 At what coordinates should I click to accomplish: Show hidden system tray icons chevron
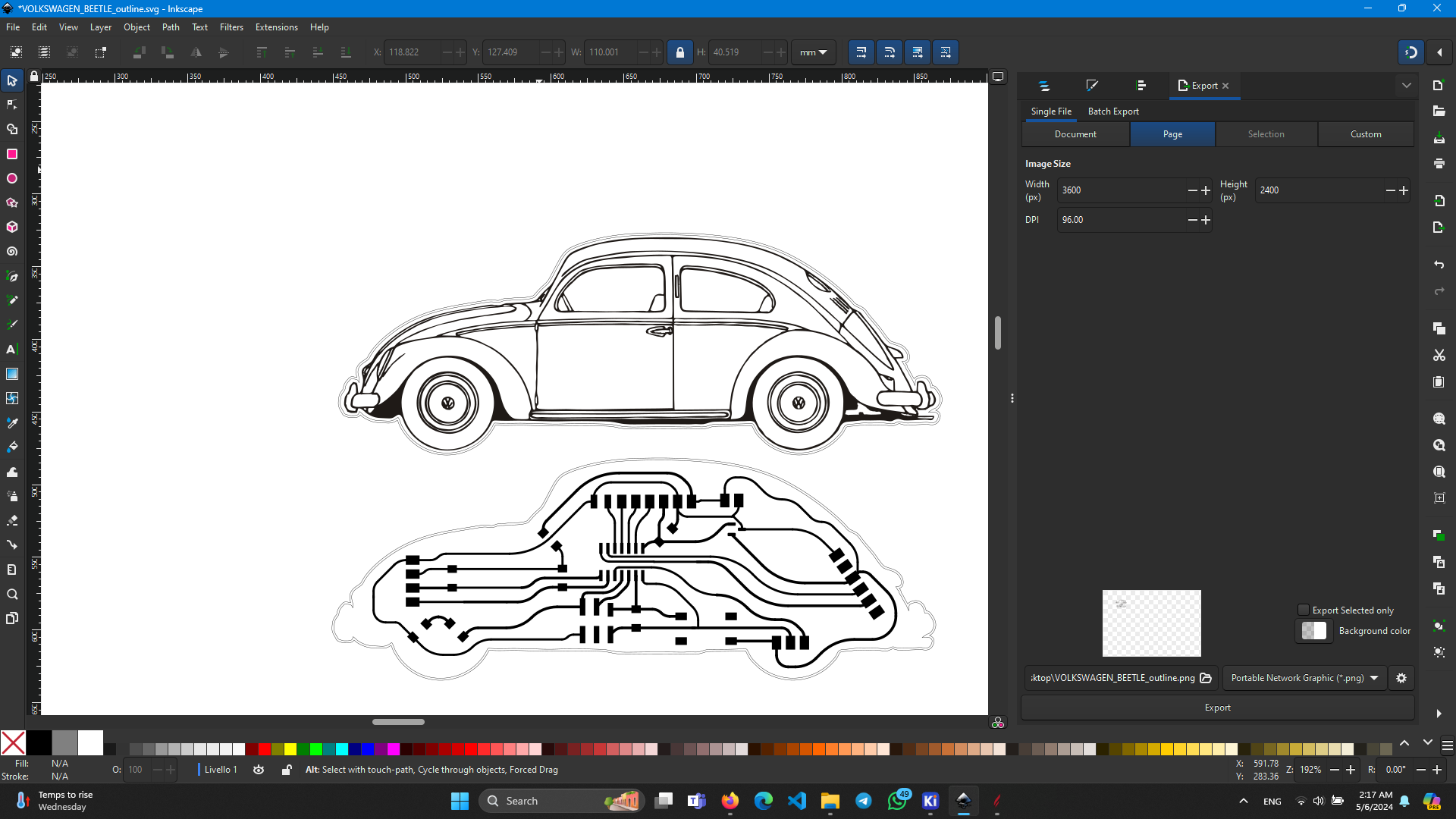click(x=1244, y=801)
